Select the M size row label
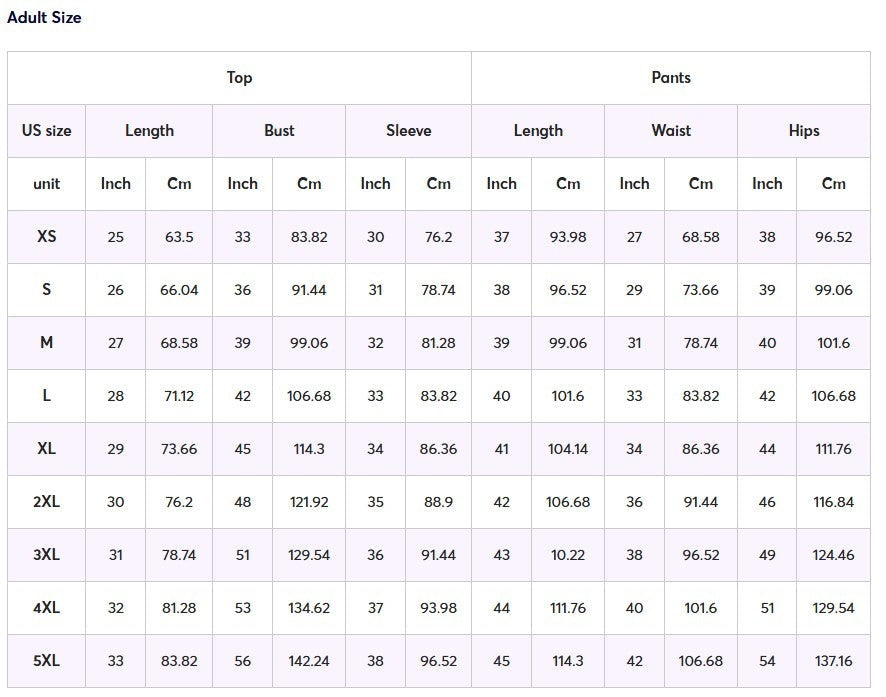Image resolution: width=886 pixels, height=697 pixels. (x=46, y=343)
